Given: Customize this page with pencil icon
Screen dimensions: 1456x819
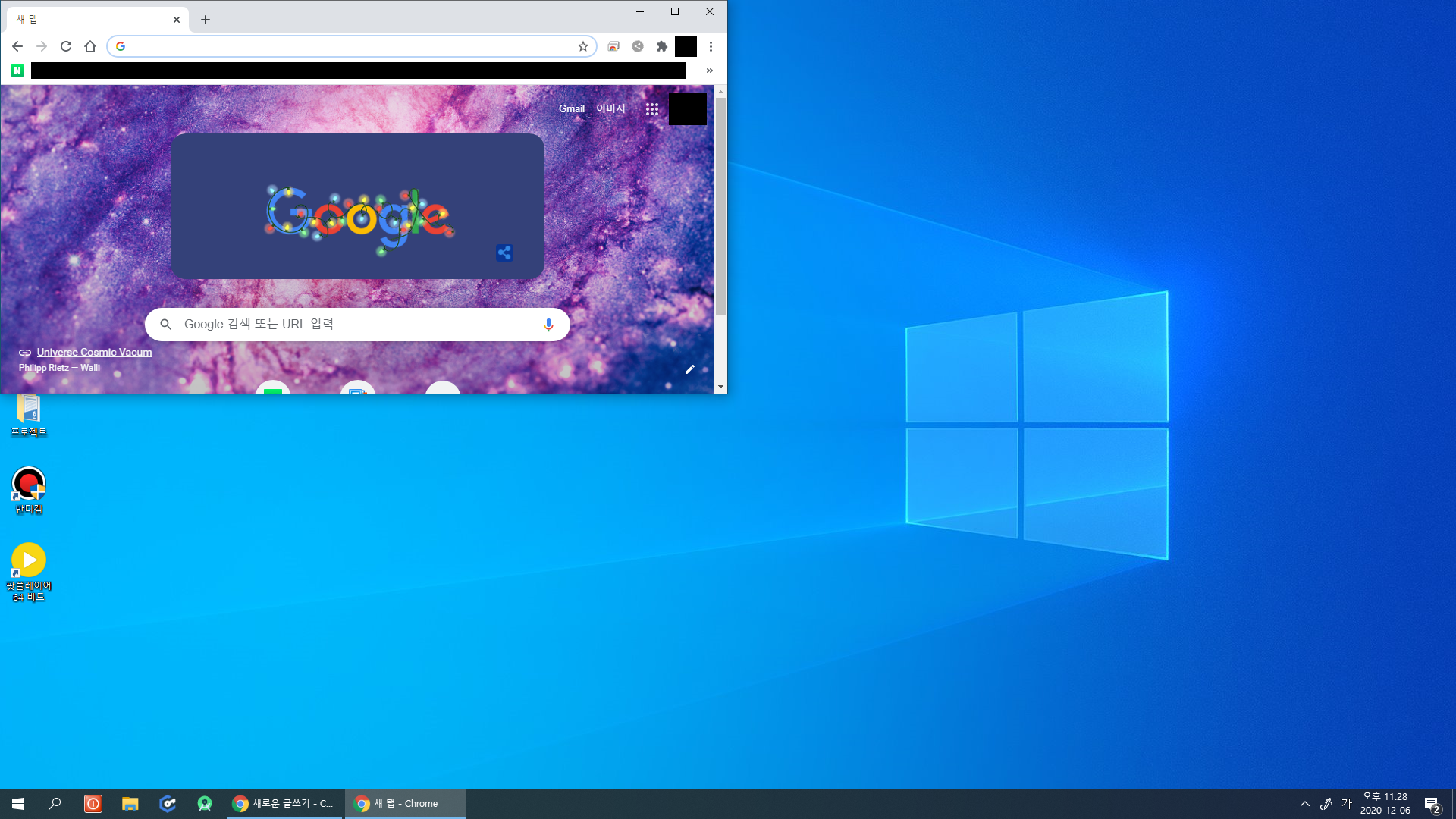Looking at the screenshot, I should (690, 369).
